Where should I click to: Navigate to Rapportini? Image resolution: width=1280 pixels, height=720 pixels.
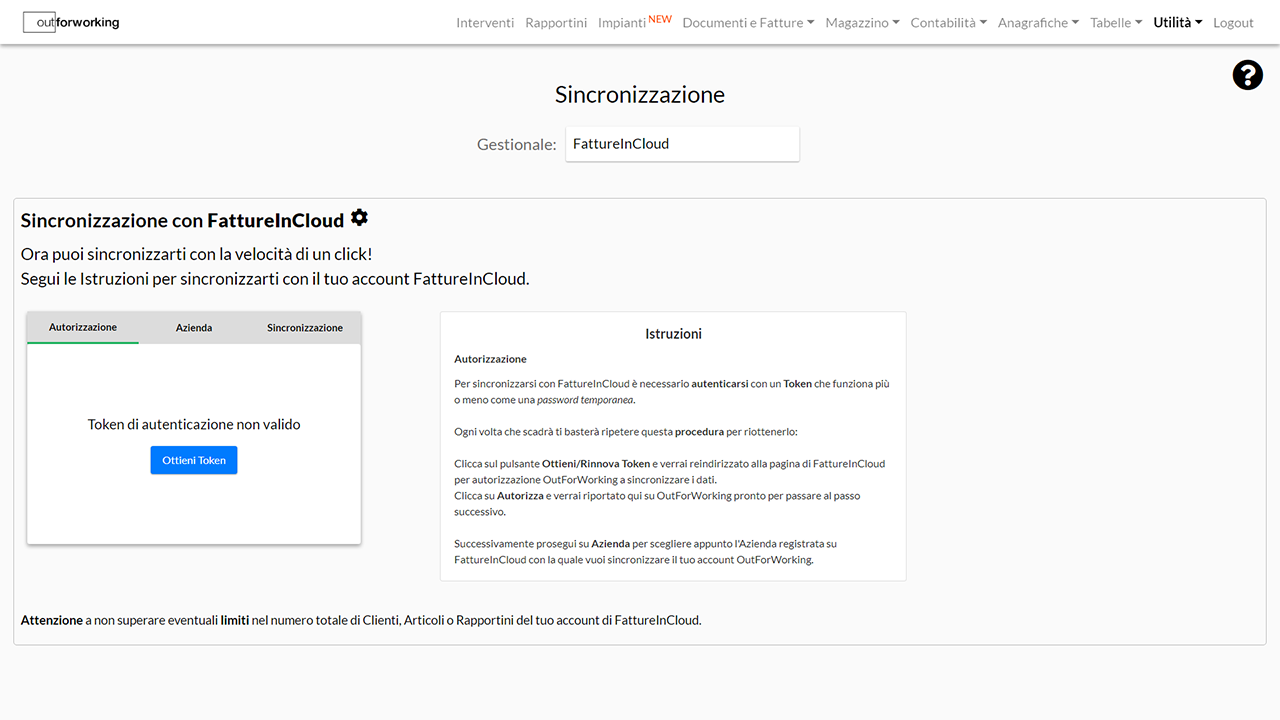pos(556,23)
